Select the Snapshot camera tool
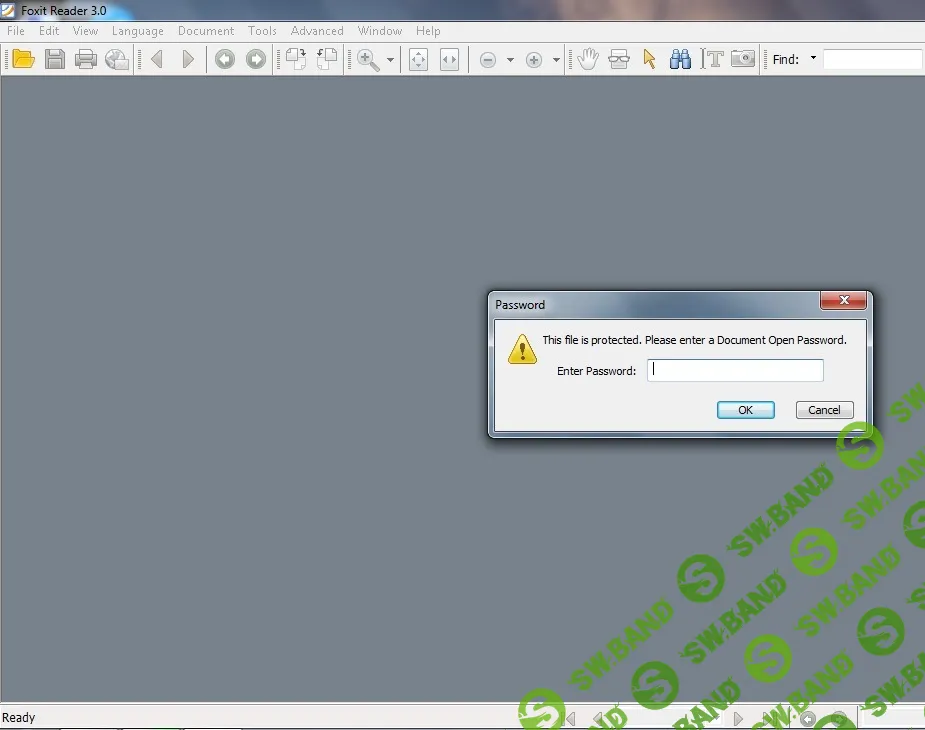The height and width of the screenshot is (730, 925). (x=742, y=60)
